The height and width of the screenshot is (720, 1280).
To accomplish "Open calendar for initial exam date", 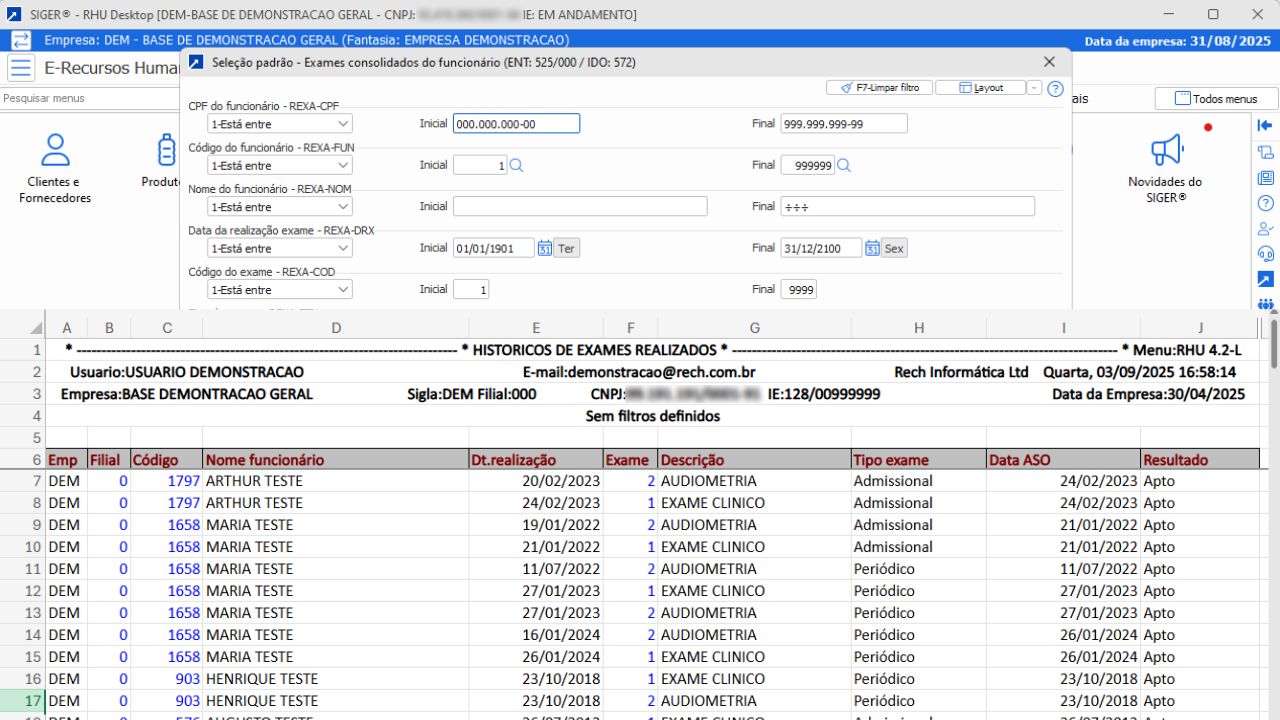I will tap(545, 248).
